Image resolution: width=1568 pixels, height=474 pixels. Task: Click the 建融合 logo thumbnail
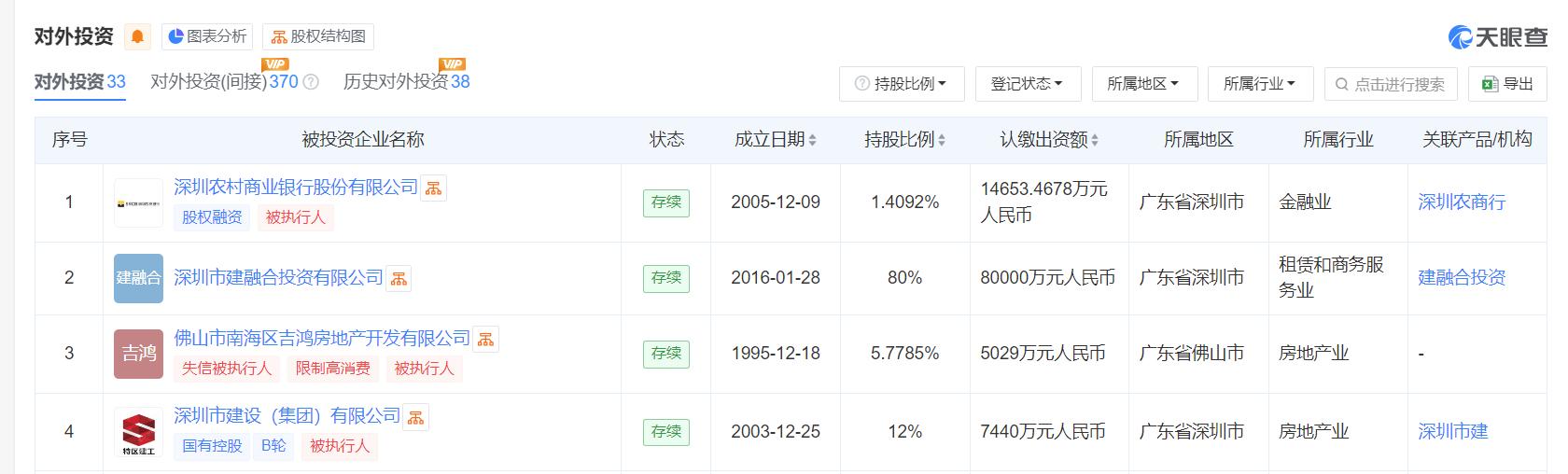138,278
